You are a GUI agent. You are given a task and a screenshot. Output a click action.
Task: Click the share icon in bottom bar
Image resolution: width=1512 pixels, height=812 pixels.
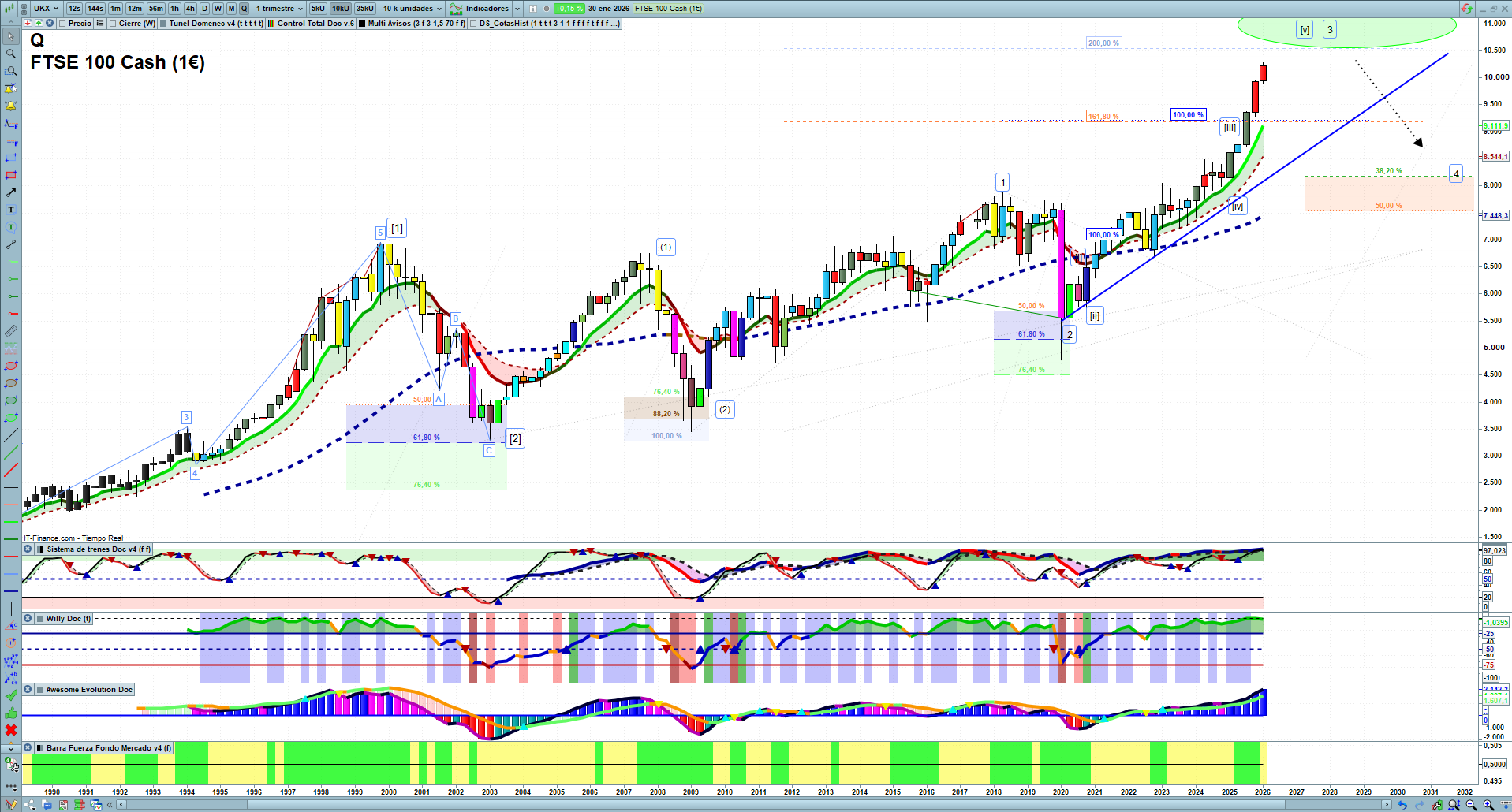click(x=30, y=805)
